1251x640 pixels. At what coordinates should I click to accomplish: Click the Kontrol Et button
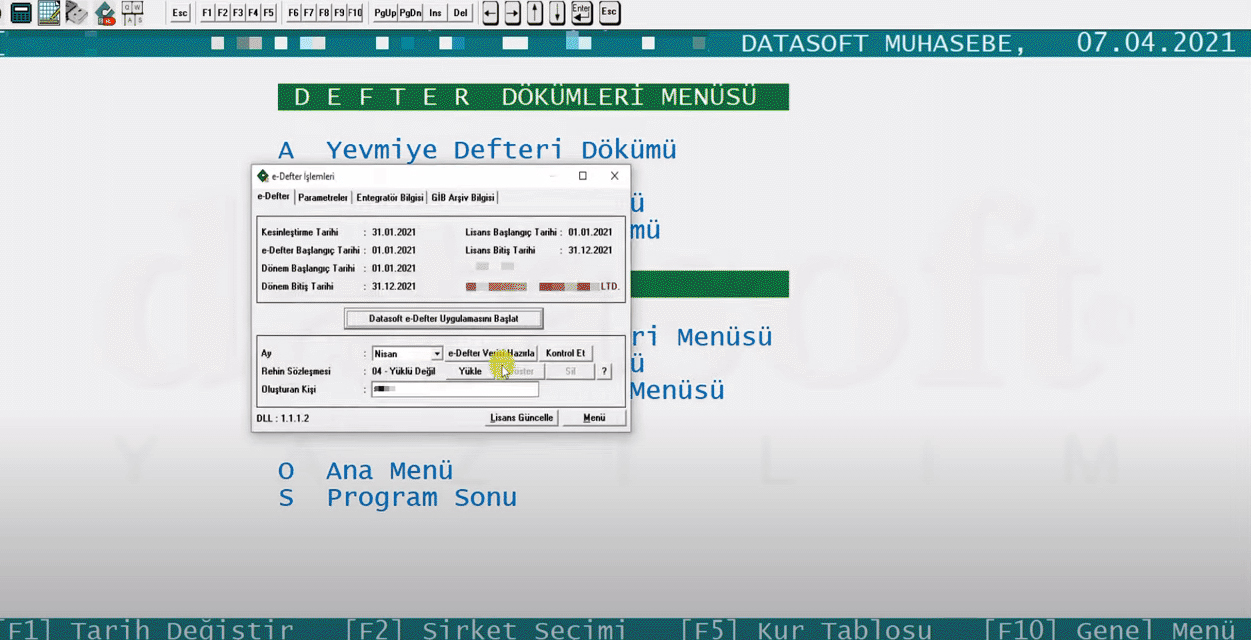point(566,352)
